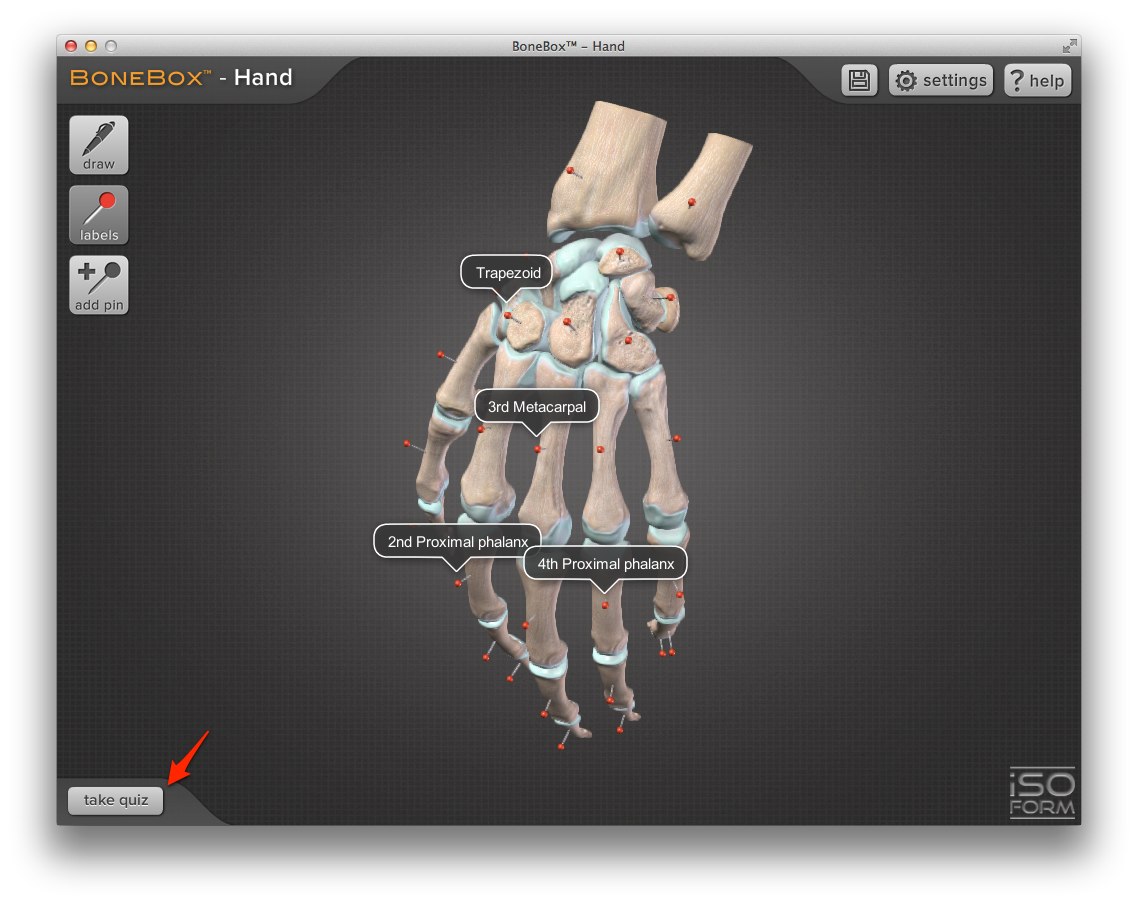Select the 2nd Proximal phalanx label

[457, 541]
